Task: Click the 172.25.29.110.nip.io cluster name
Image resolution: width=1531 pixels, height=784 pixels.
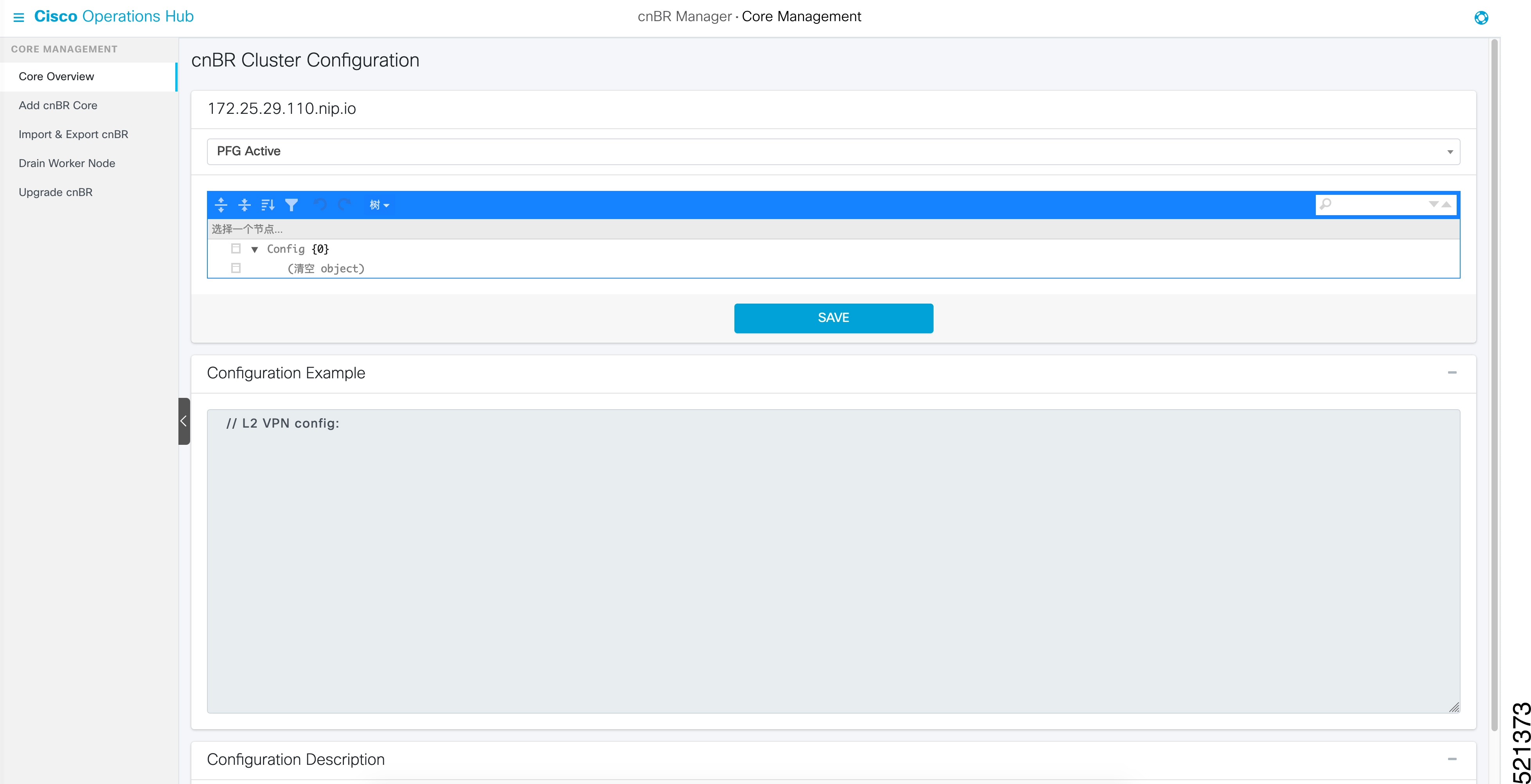Action: pyautogui.click(x=282, y=109)
